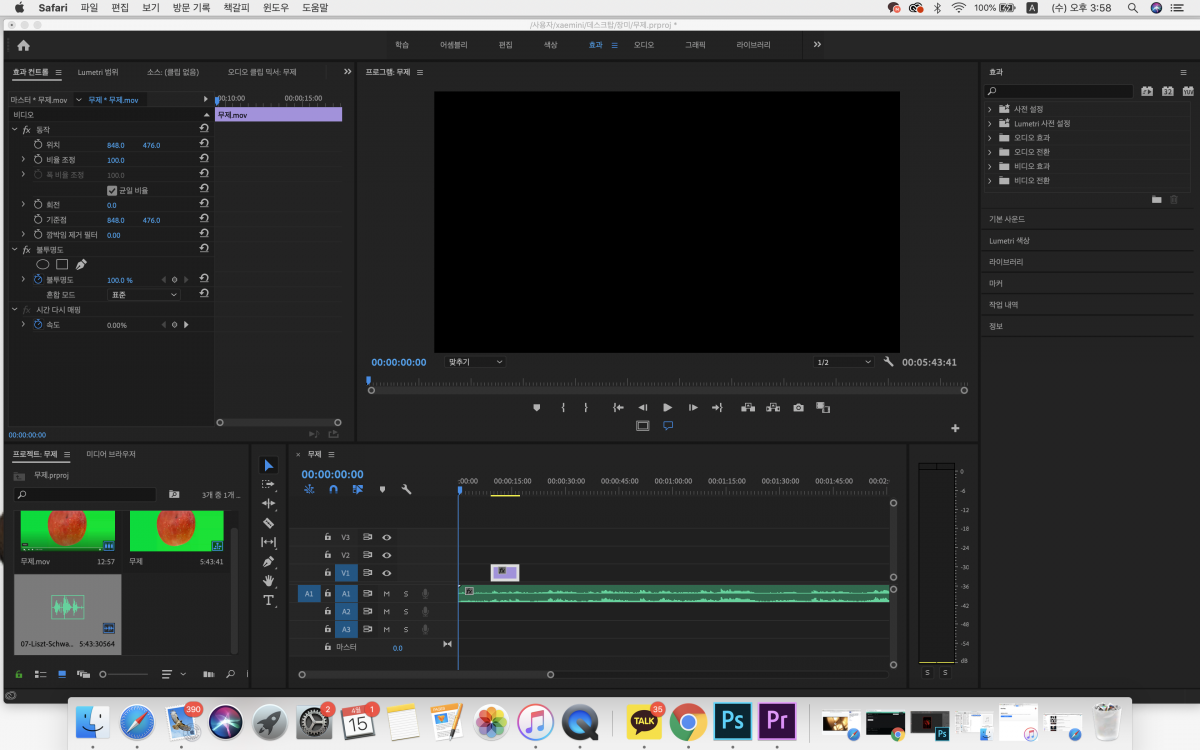Select the Razor tool in the toolbox

[268, 523]
